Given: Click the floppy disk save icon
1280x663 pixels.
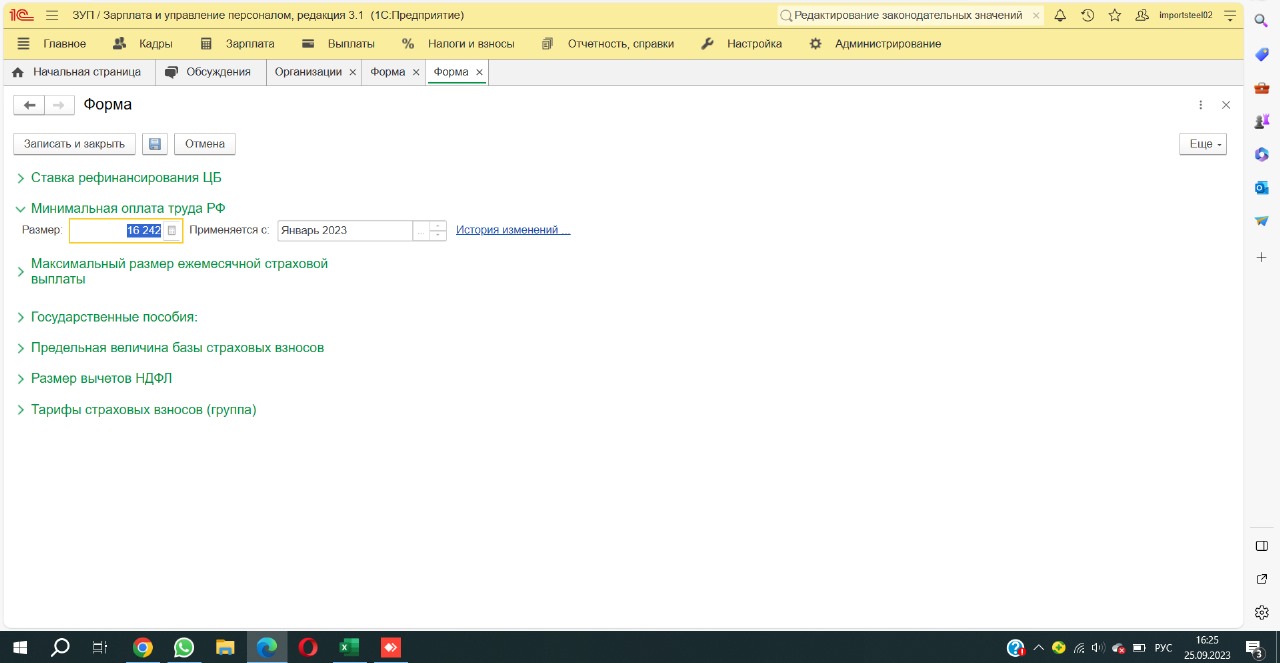Looking at the screenshot, I should 154,144.
